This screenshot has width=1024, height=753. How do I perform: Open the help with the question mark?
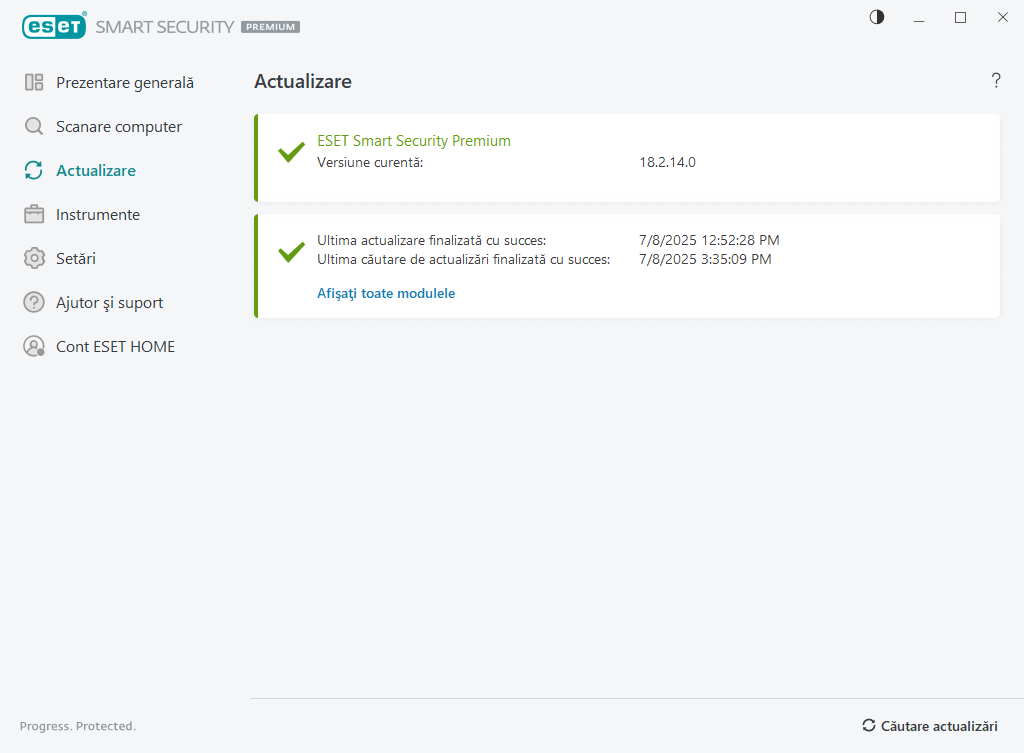[x=996, y=81]
